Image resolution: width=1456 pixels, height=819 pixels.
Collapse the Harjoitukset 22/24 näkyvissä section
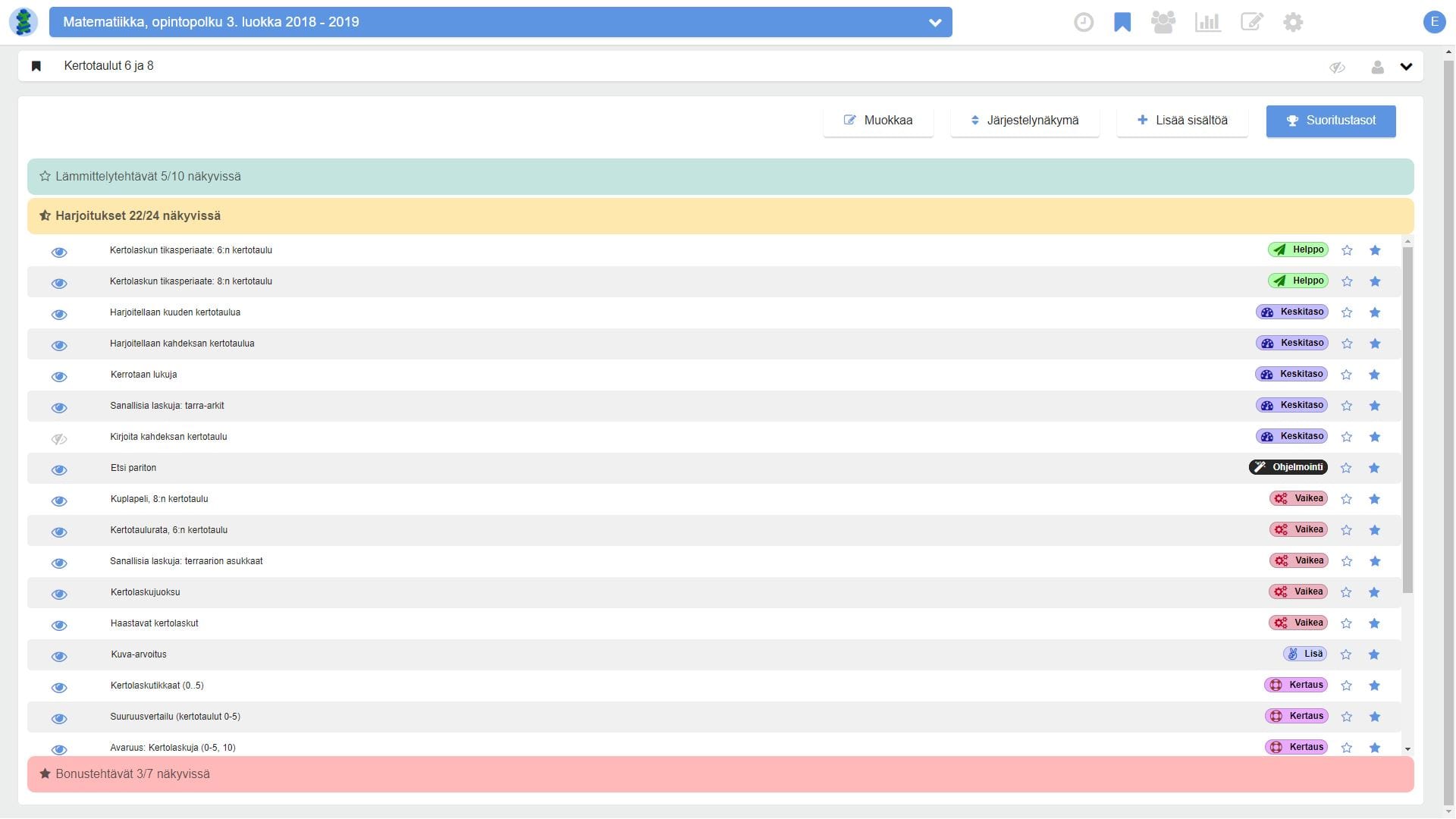pyautogui.click(x=720, y=216)
